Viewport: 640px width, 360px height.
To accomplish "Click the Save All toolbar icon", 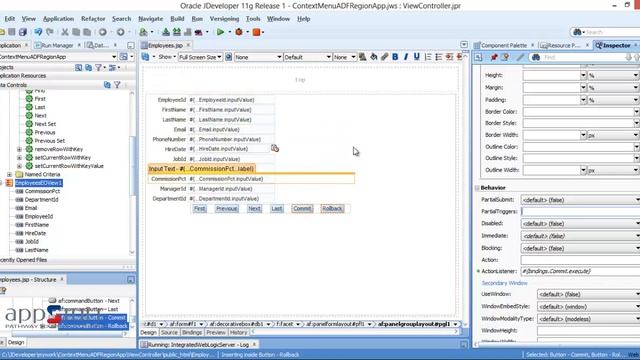I will tap(23, 32).
